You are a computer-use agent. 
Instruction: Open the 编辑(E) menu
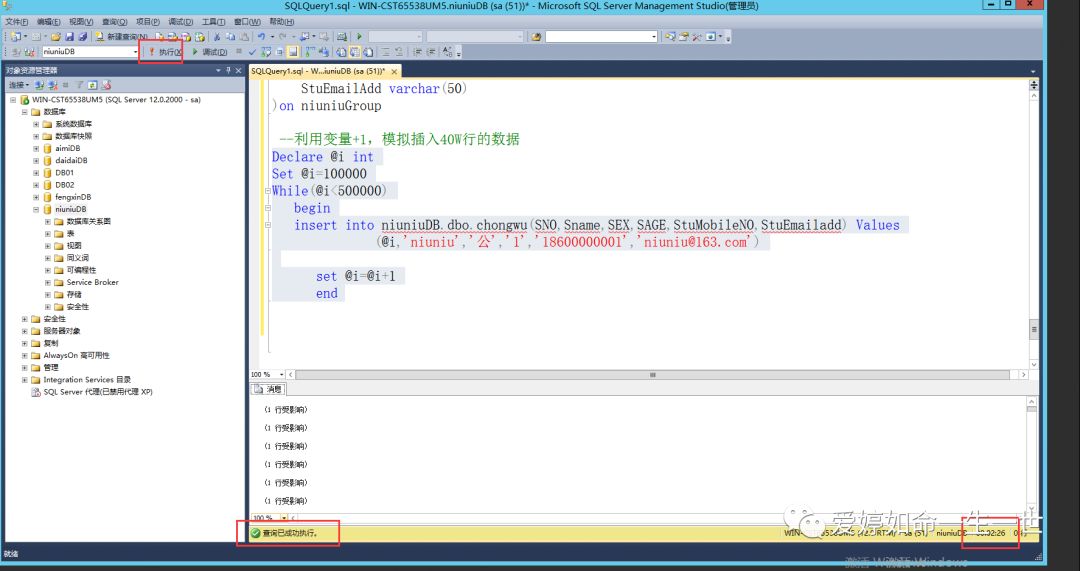click(48, 21)
